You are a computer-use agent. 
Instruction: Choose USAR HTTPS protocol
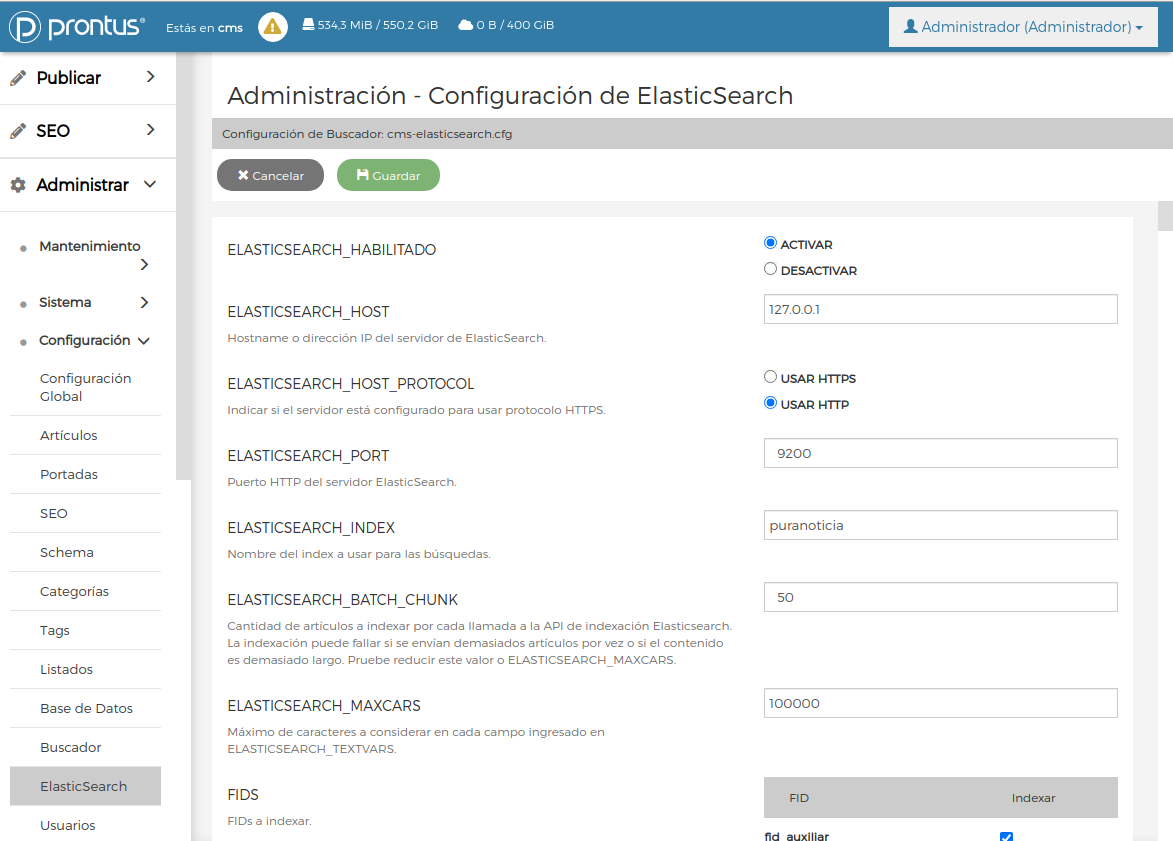tap(771, 377)
